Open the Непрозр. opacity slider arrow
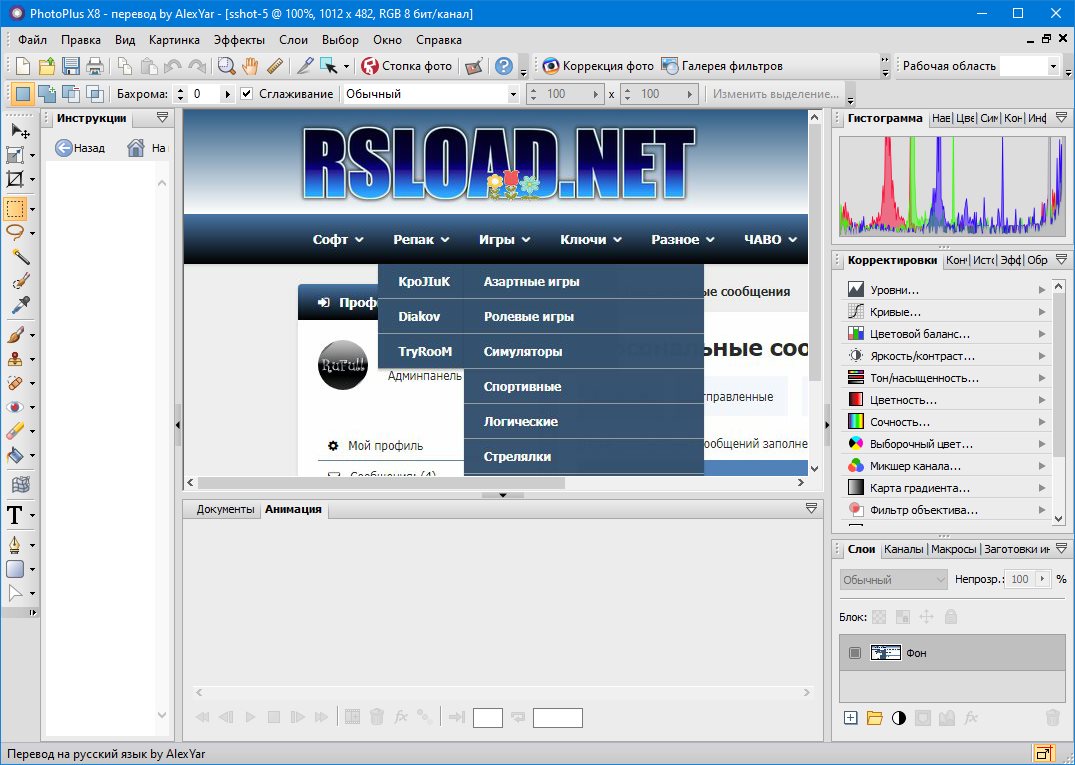The image size is (1075, 765). tap(1044, 579)
